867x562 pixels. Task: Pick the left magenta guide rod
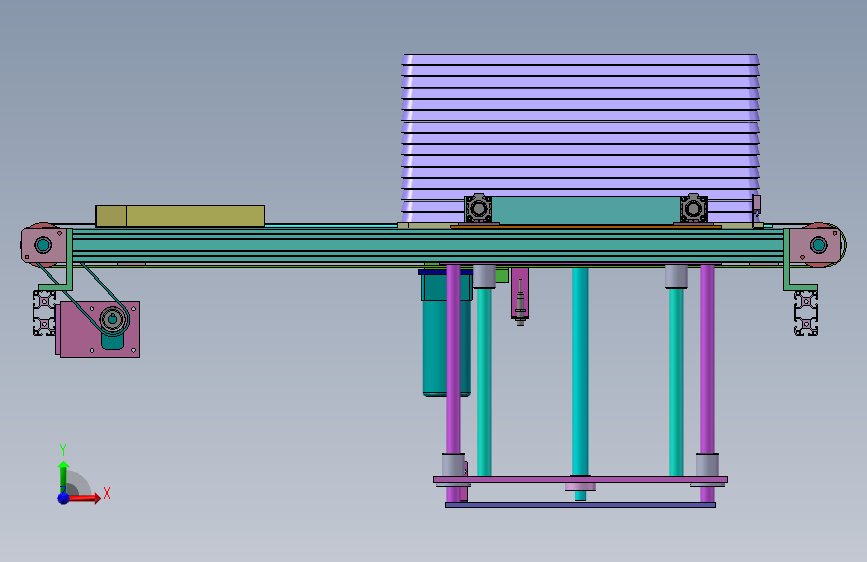coord(453,383)
